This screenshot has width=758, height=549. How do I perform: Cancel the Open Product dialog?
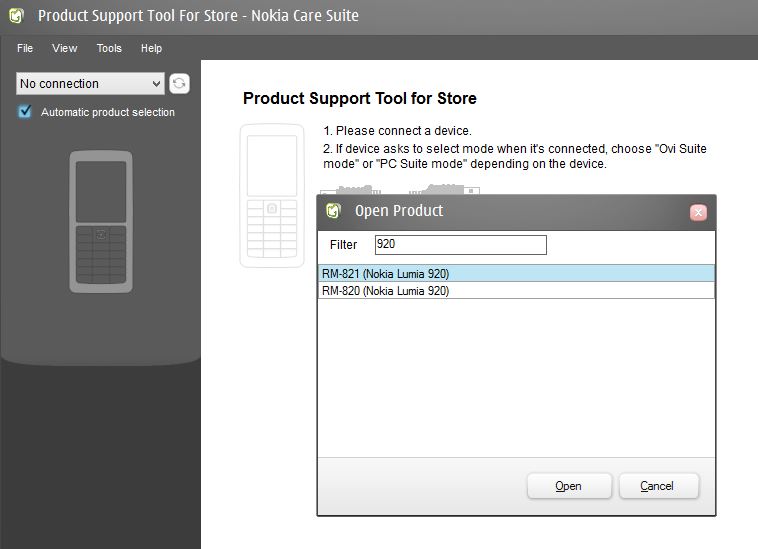click(x=658, y=486)
